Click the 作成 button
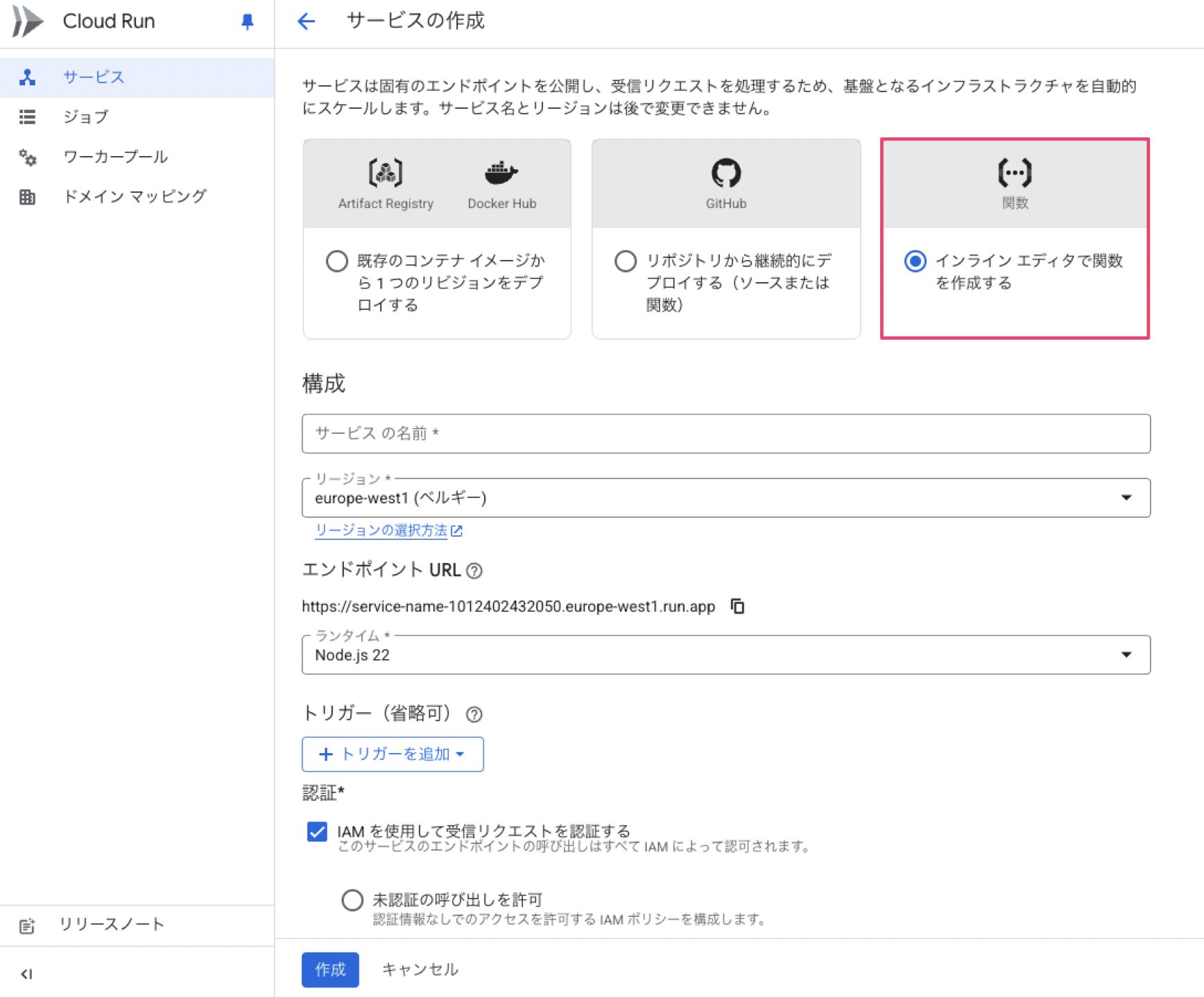Image resolution: width=1204 pixels, height=997 pixels. click(330, 969)
